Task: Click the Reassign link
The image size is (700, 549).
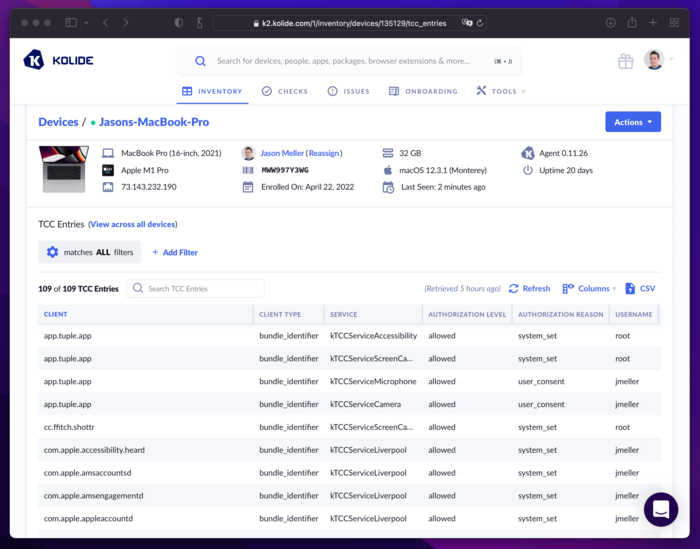Action: click(x=324, y=153)
